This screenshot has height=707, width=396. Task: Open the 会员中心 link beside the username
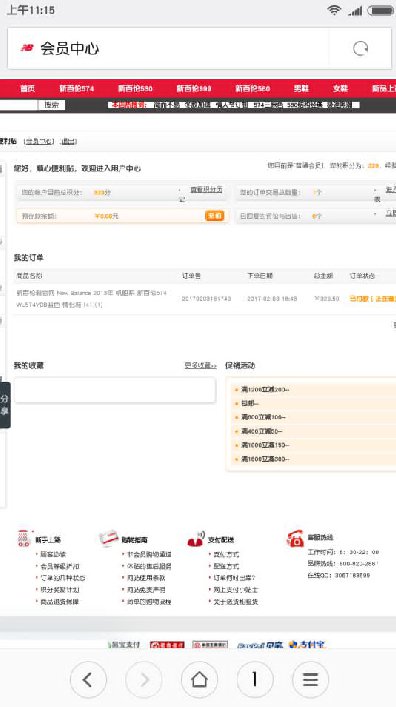tap(39, 142)
